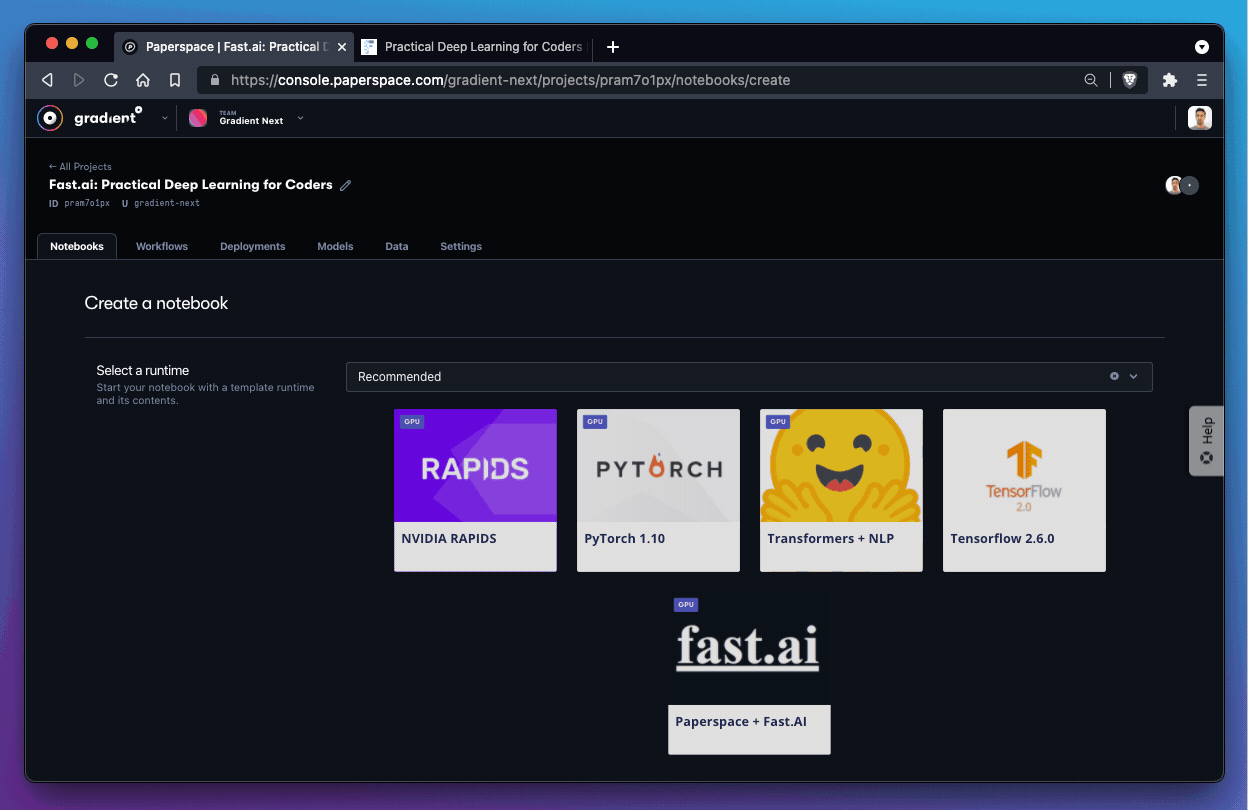Image resolution: width=1248 pixels, height=810 pixels.
Task: Switch to Practical Deep Learning for Coders tab
Action: tap(472, 47)
